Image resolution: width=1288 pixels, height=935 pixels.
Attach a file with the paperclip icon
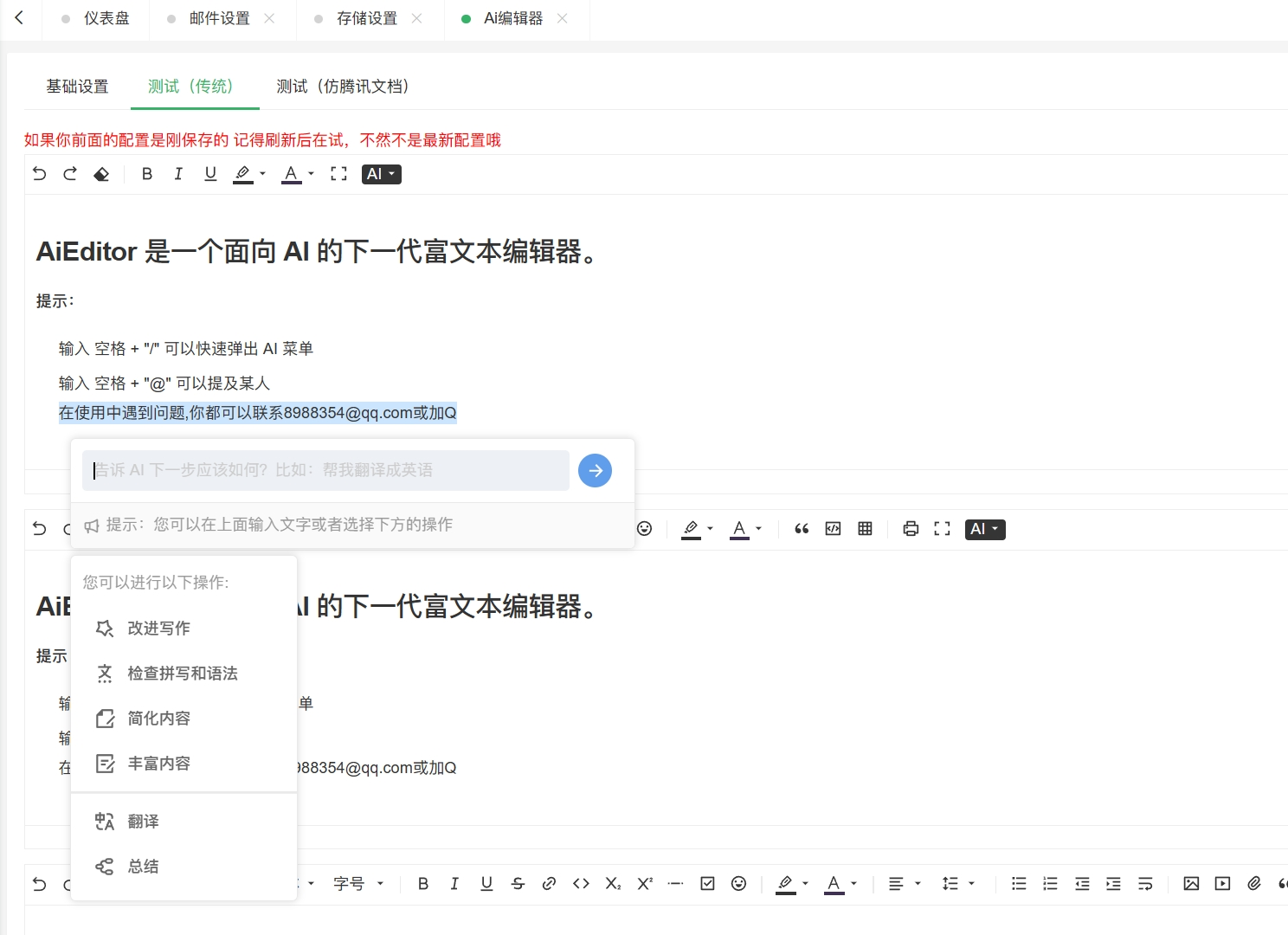(x=1254, y=884)
